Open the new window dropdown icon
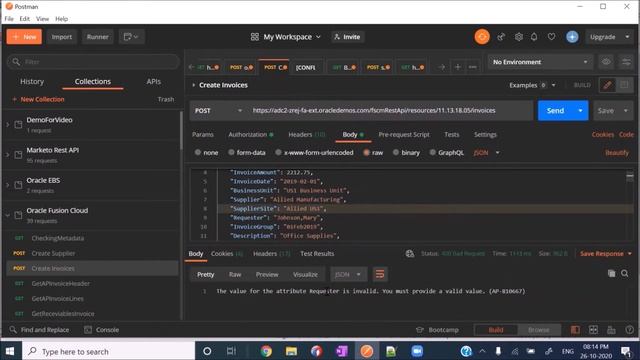Image resolution: width=640 pixels, height=360 pixels. 131,37
